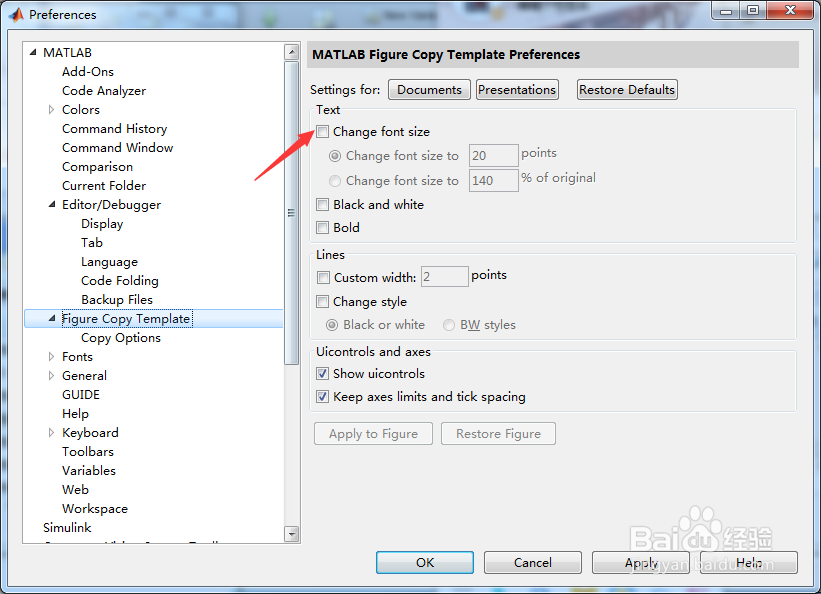
Task: Click the Presentations settings button
Action: [x=517, y=90]
